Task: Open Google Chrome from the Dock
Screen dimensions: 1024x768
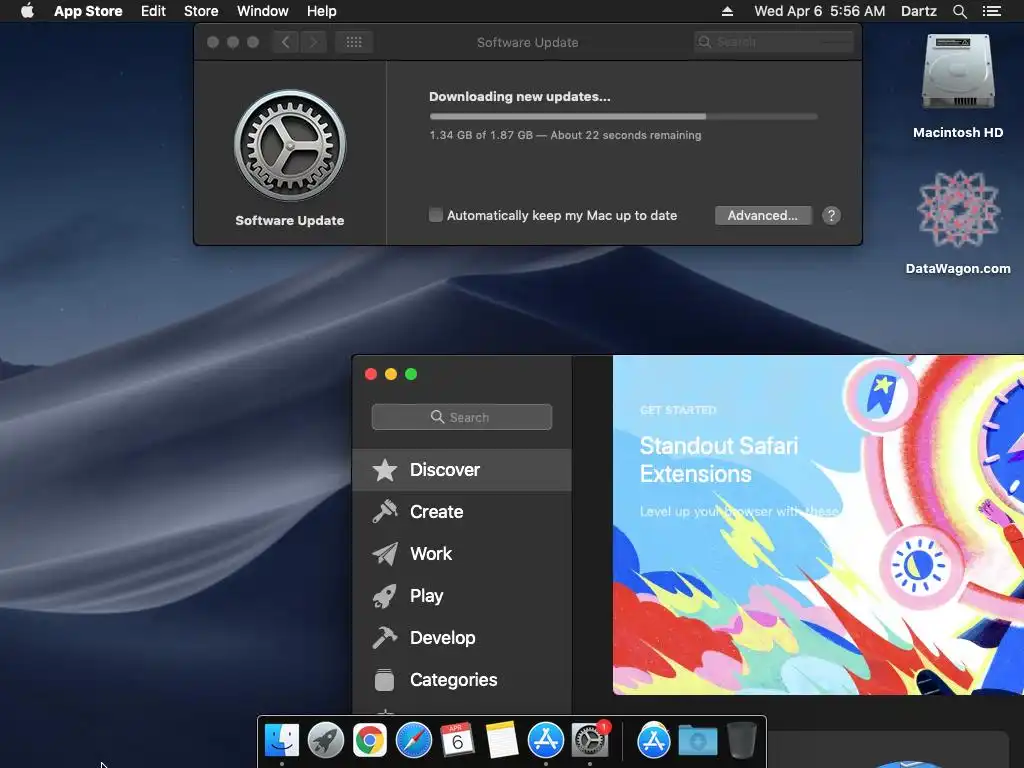Action: pos(370,741)
